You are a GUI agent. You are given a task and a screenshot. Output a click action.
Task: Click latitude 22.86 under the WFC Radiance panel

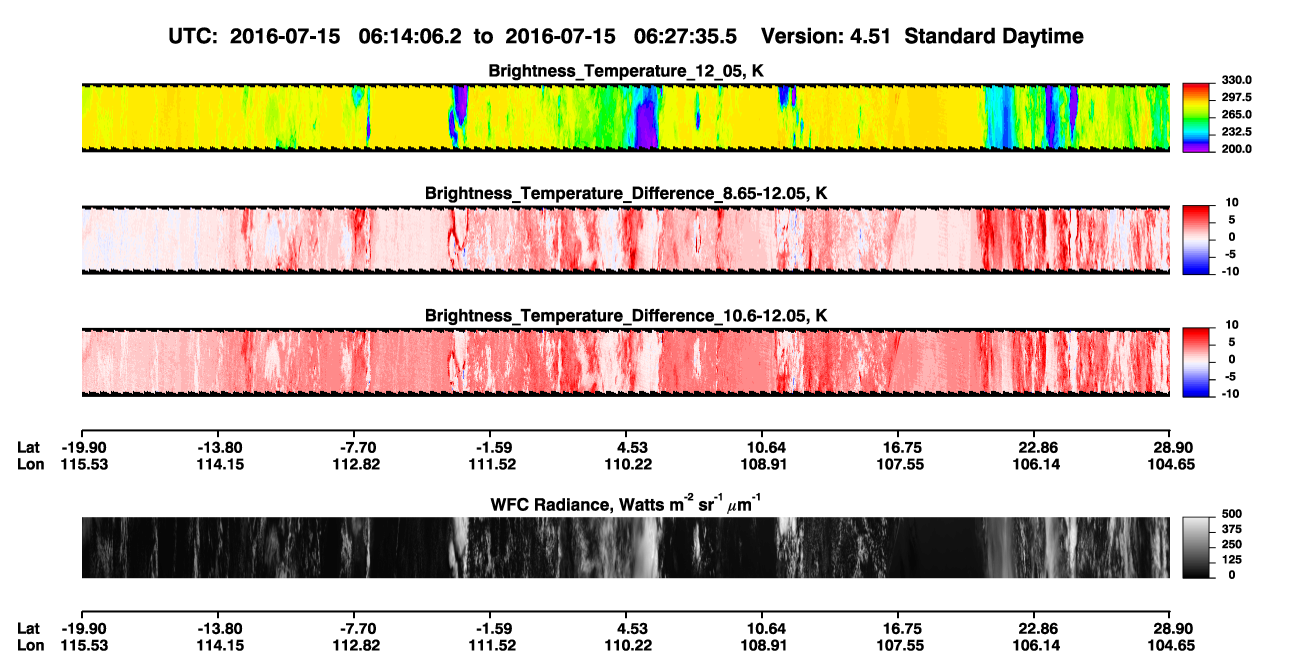(1036, 628)
